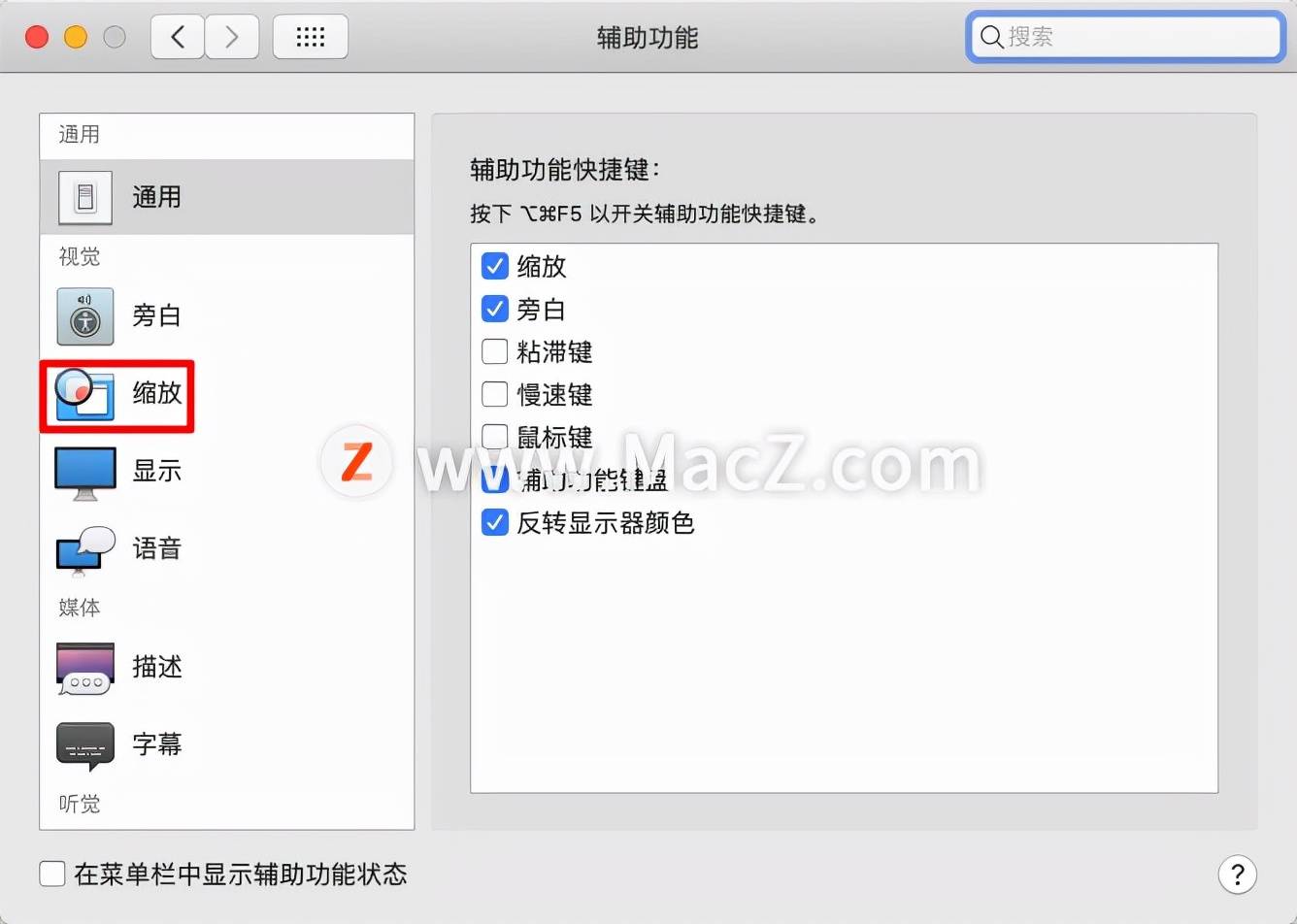Go forward with the right chevron button

(232, 38)
